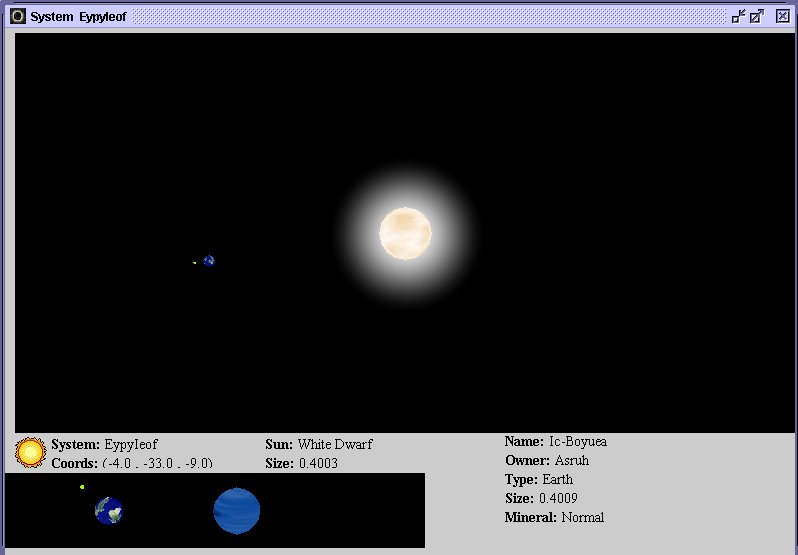Click the small green moon dot in the planet strip

coord(82,487)
